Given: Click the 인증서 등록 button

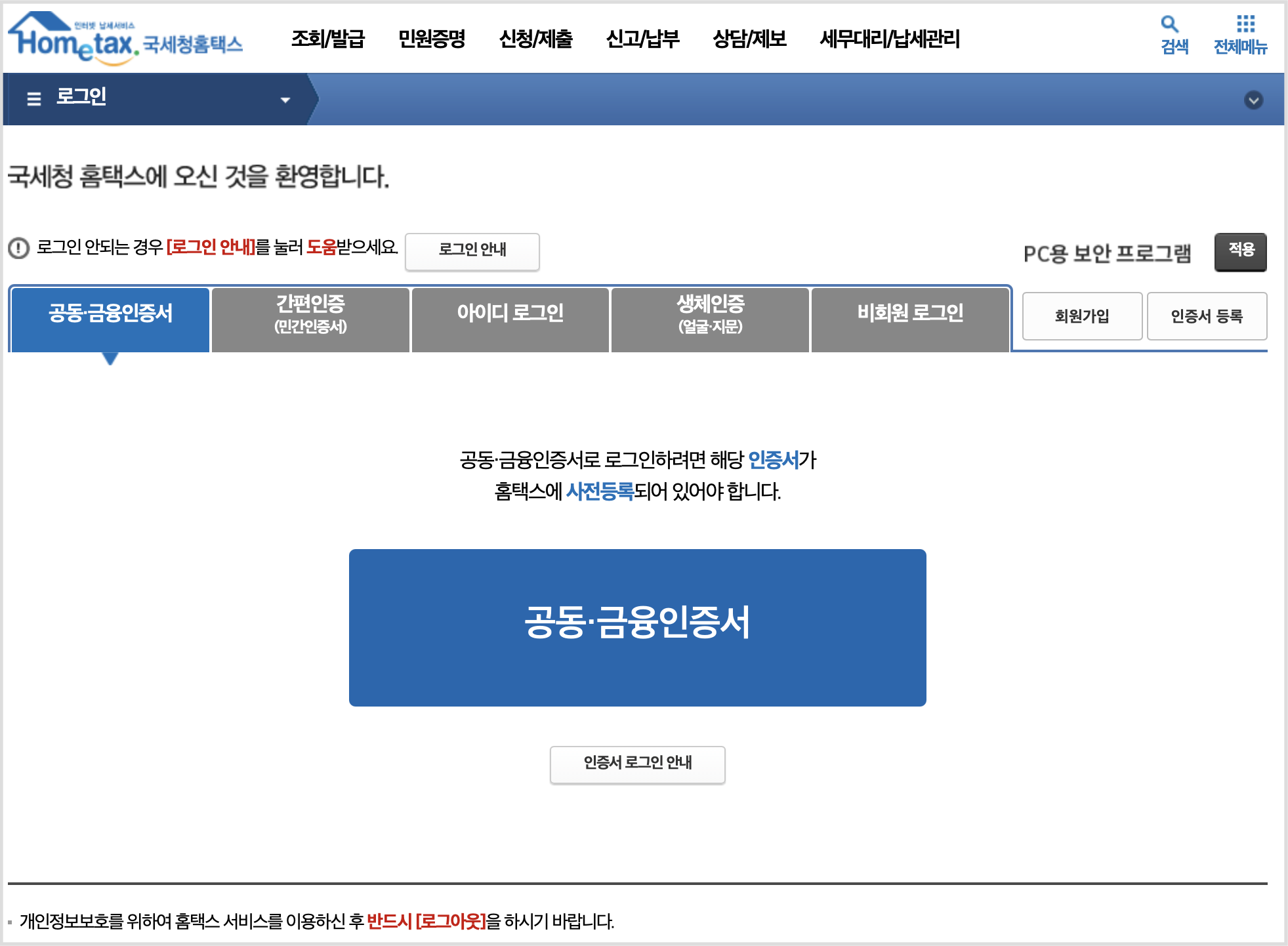Looking at the screenshot, I should 1206,316.
